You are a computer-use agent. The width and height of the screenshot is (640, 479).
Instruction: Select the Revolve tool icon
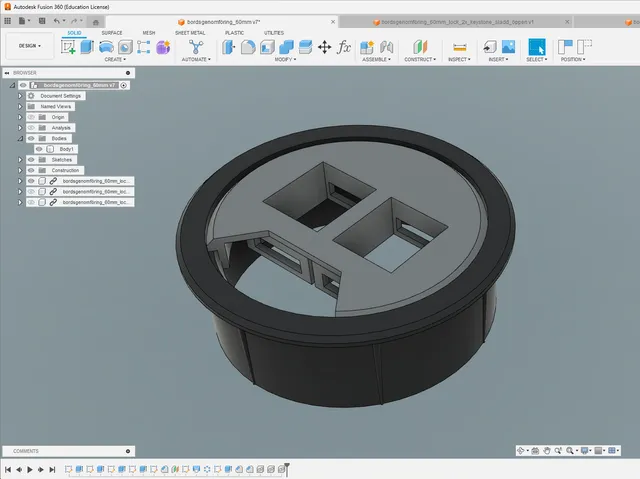click(106, 47)
